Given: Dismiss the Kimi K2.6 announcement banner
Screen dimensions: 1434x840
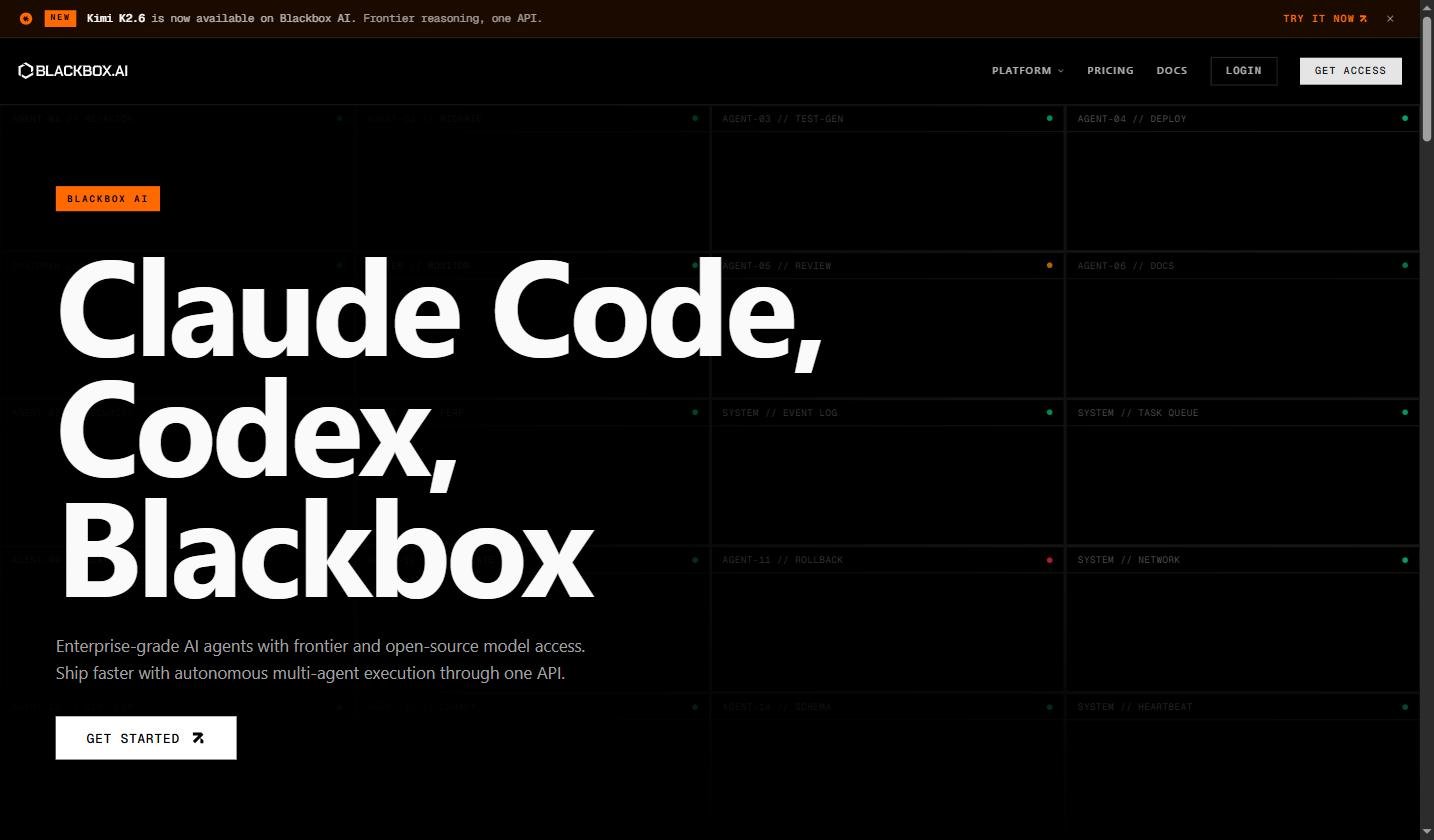Looking at the screenshot, I should point(1390,18).
